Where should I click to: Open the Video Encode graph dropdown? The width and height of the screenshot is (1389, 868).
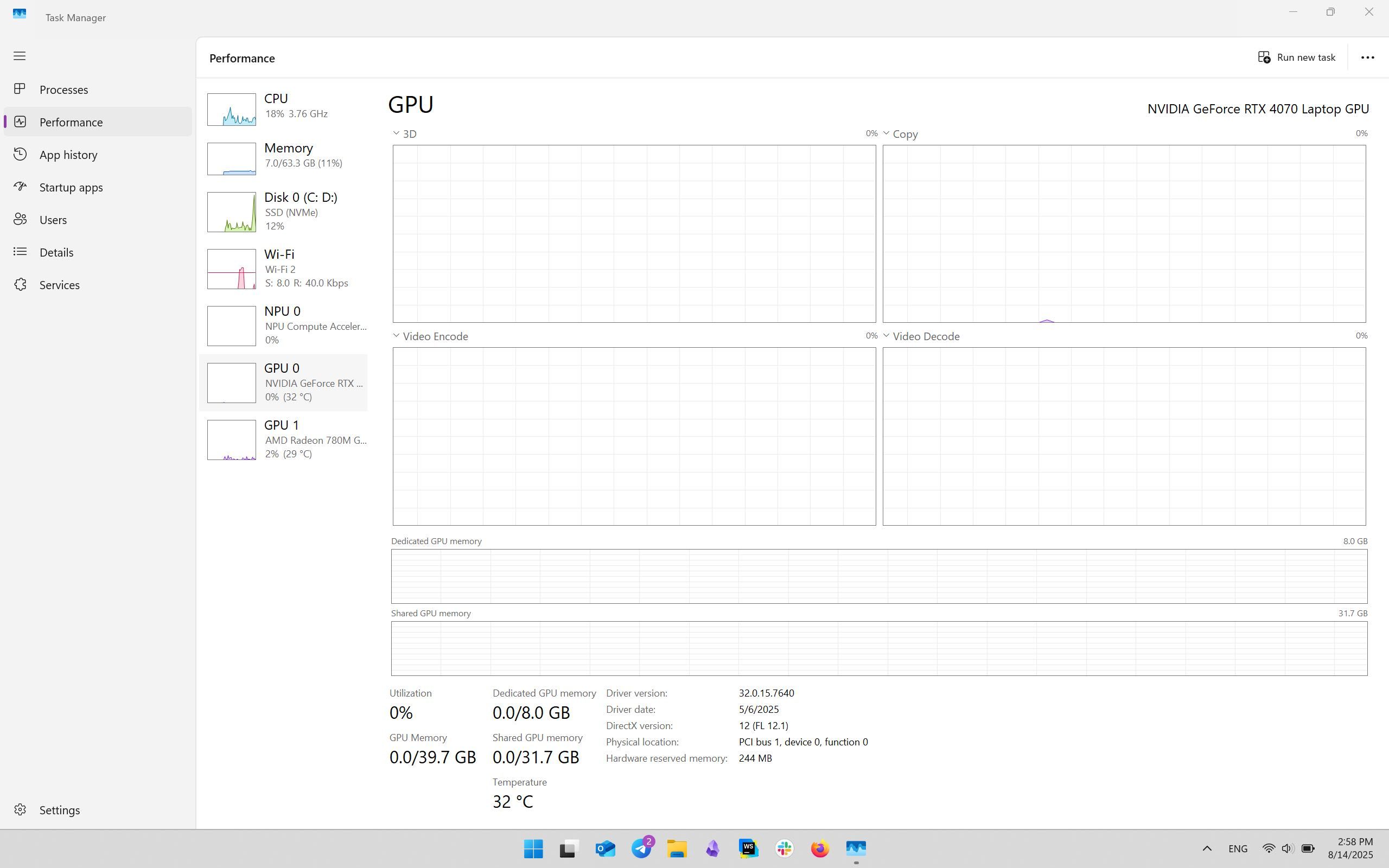pos(396,335)
